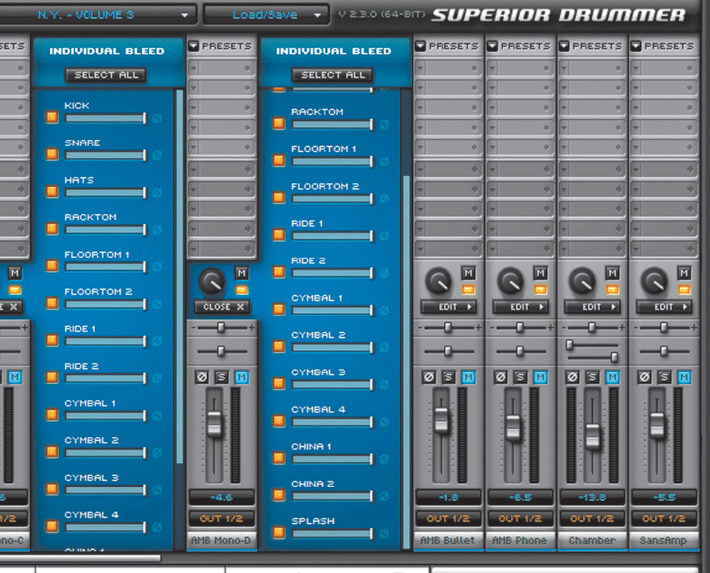710x573 pixels.
Task: Mute the SansAmp channel
Action: coord(684,377)
